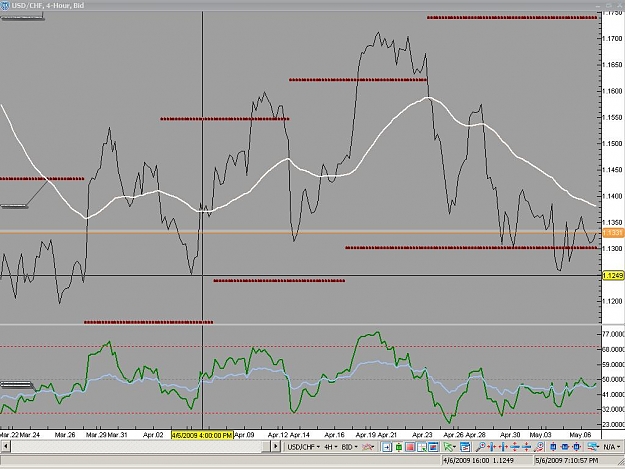Screen dimensions: 625x469
Task: Click the Apr.23 date axis label
Action: click(422, 435)
